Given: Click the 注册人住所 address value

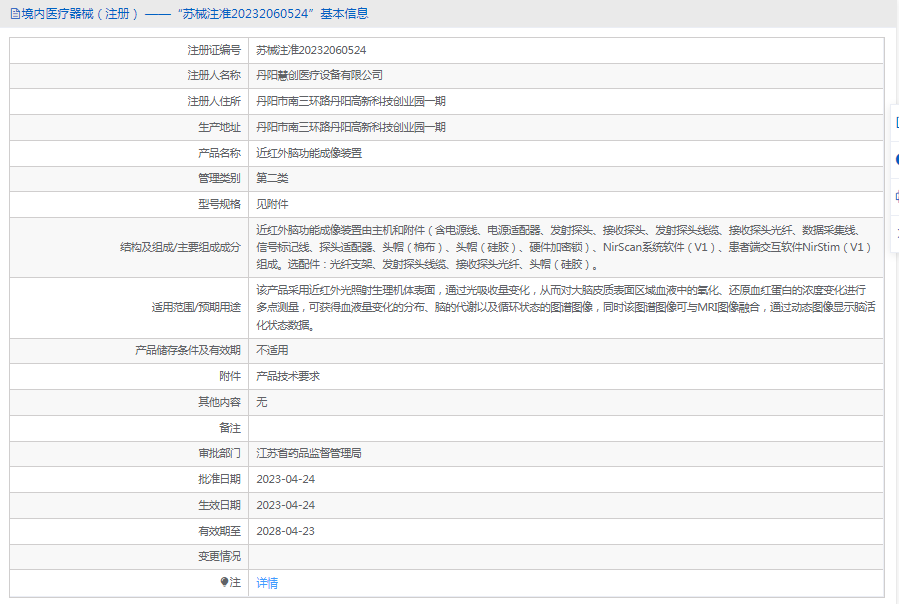Looking at the screenshot, I should click(350, 102).
